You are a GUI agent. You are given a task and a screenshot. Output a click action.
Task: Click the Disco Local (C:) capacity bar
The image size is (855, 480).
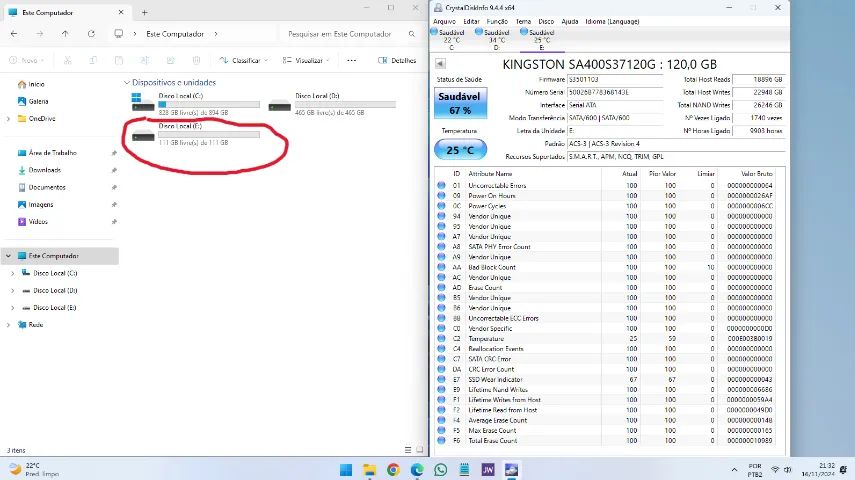[209, 104]
